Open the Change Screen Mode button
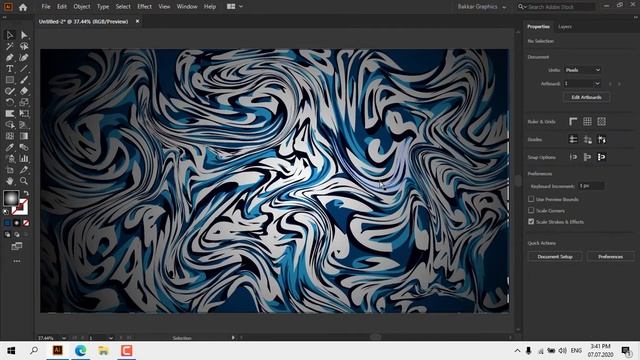Screen dimensions: 640x360 coord(17,246)
